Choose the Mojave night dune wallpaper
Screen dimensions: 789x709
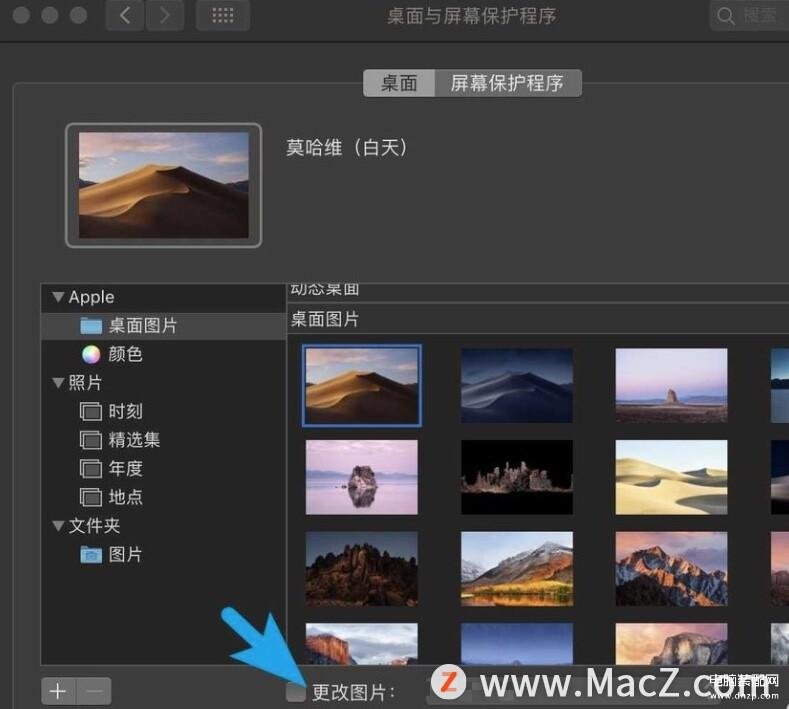click(517, 385)
